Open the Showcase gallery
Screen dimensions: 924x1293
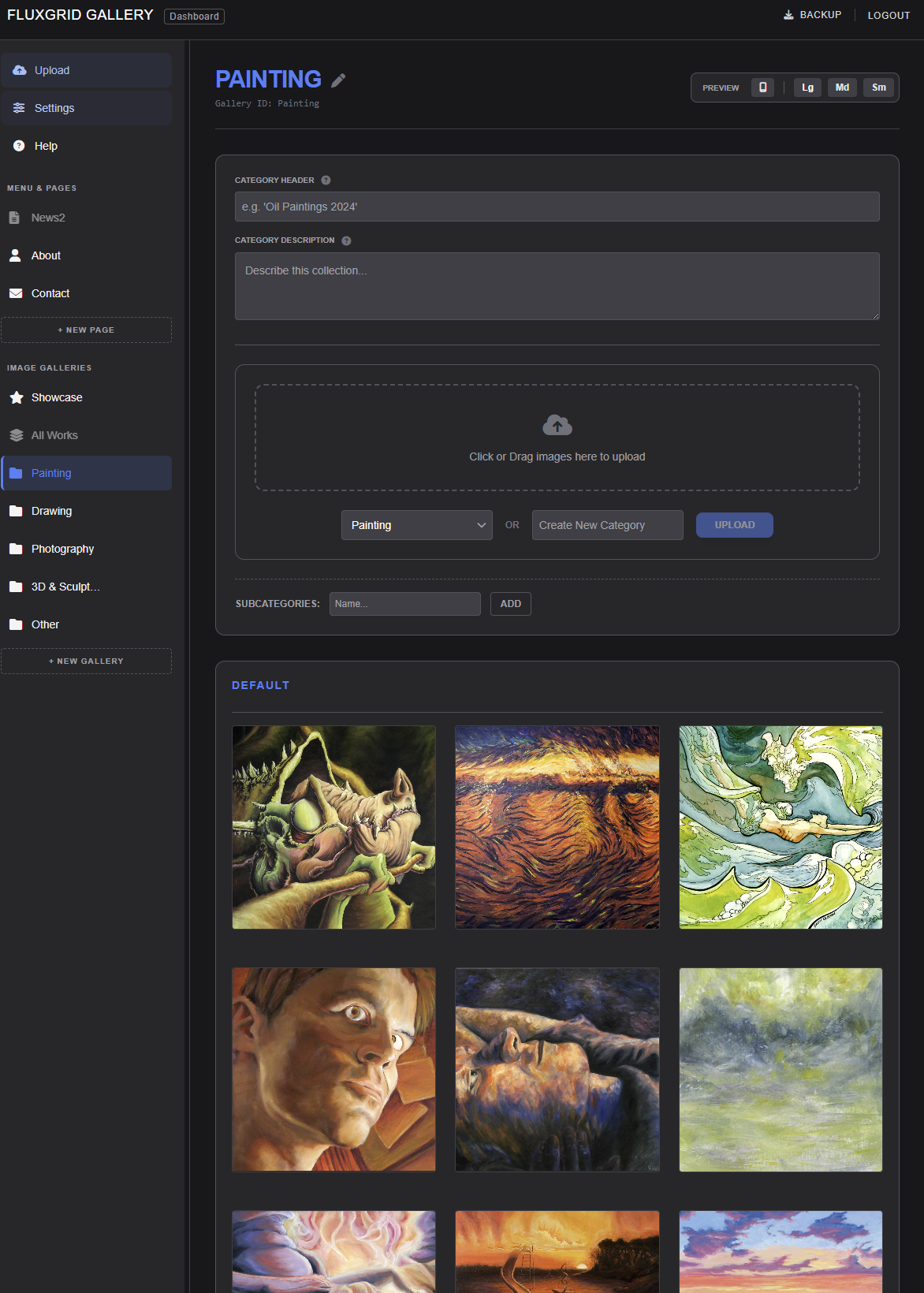pos(86,397)
